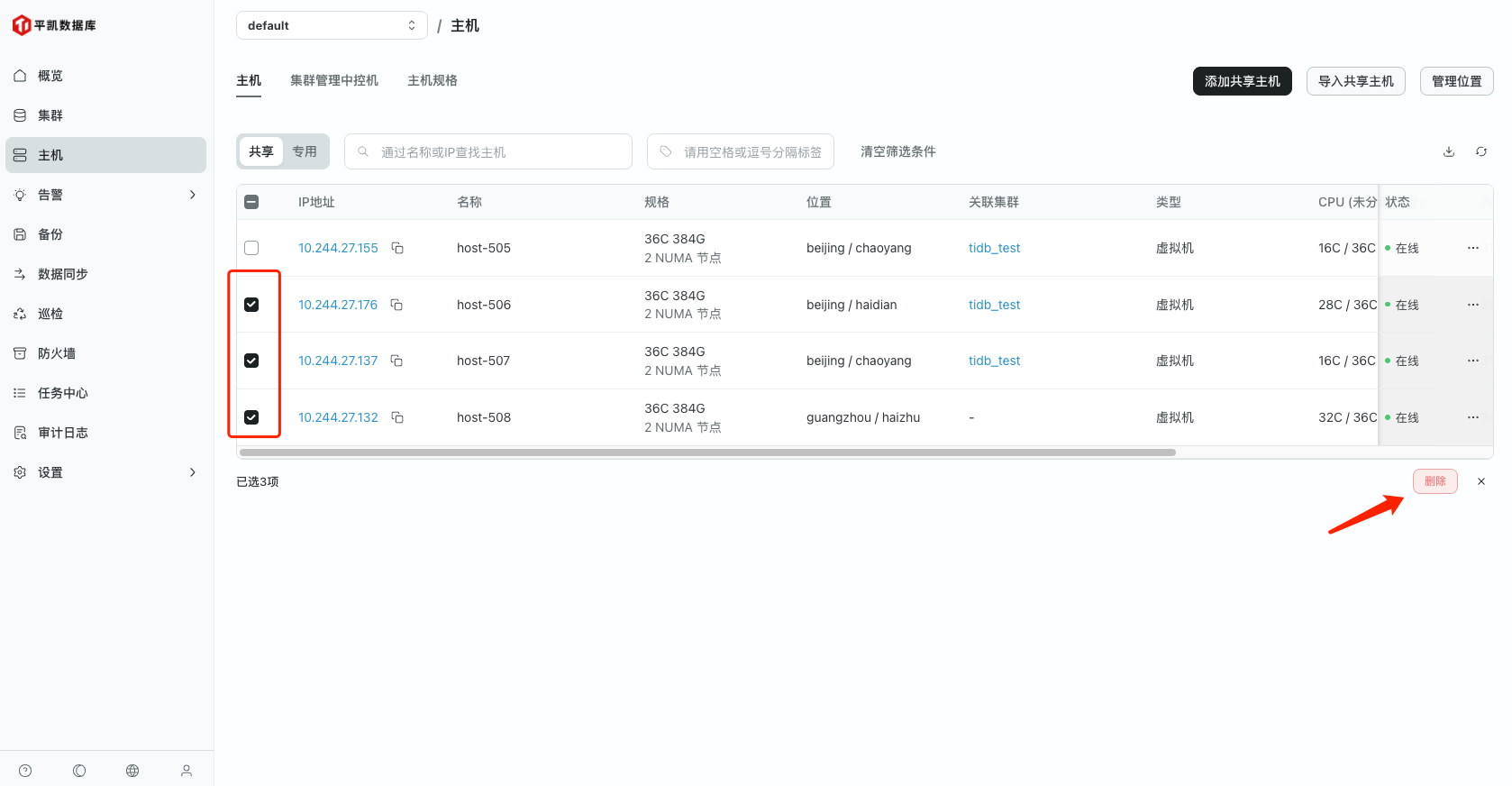Copy IP address 10.244.27.132
The width and height of the screenshot is (1512, 786).
(397, 417)
